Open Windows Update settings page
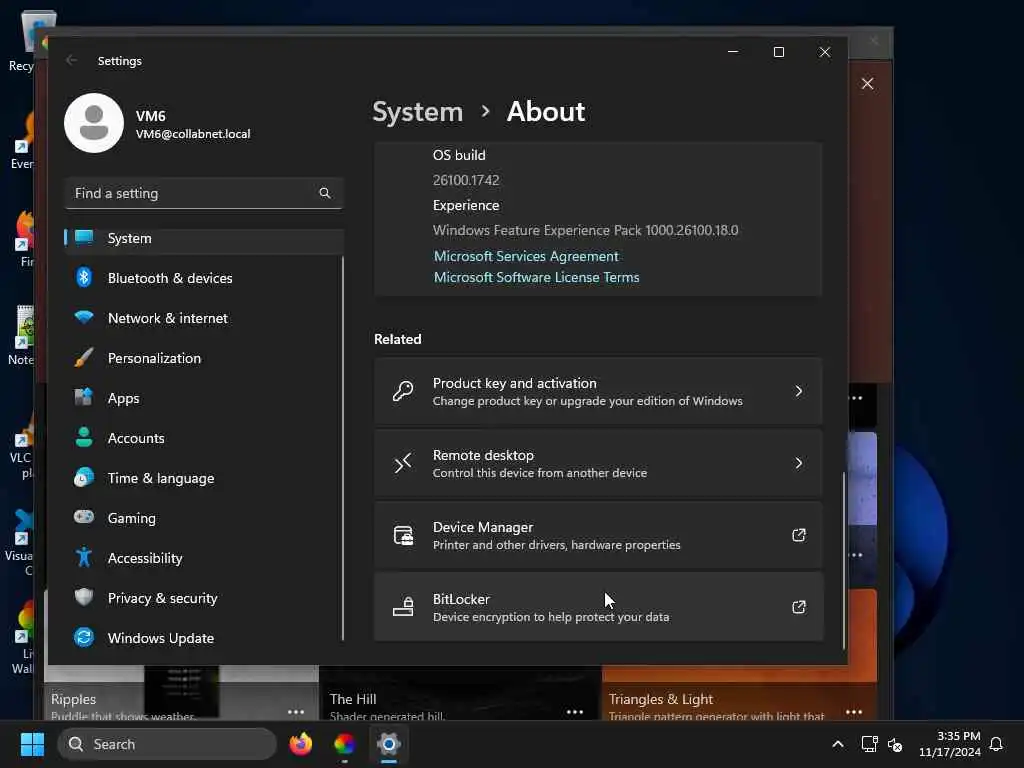Image resolution: width=1024 pixels, height=768 pixels. point(204,637)
